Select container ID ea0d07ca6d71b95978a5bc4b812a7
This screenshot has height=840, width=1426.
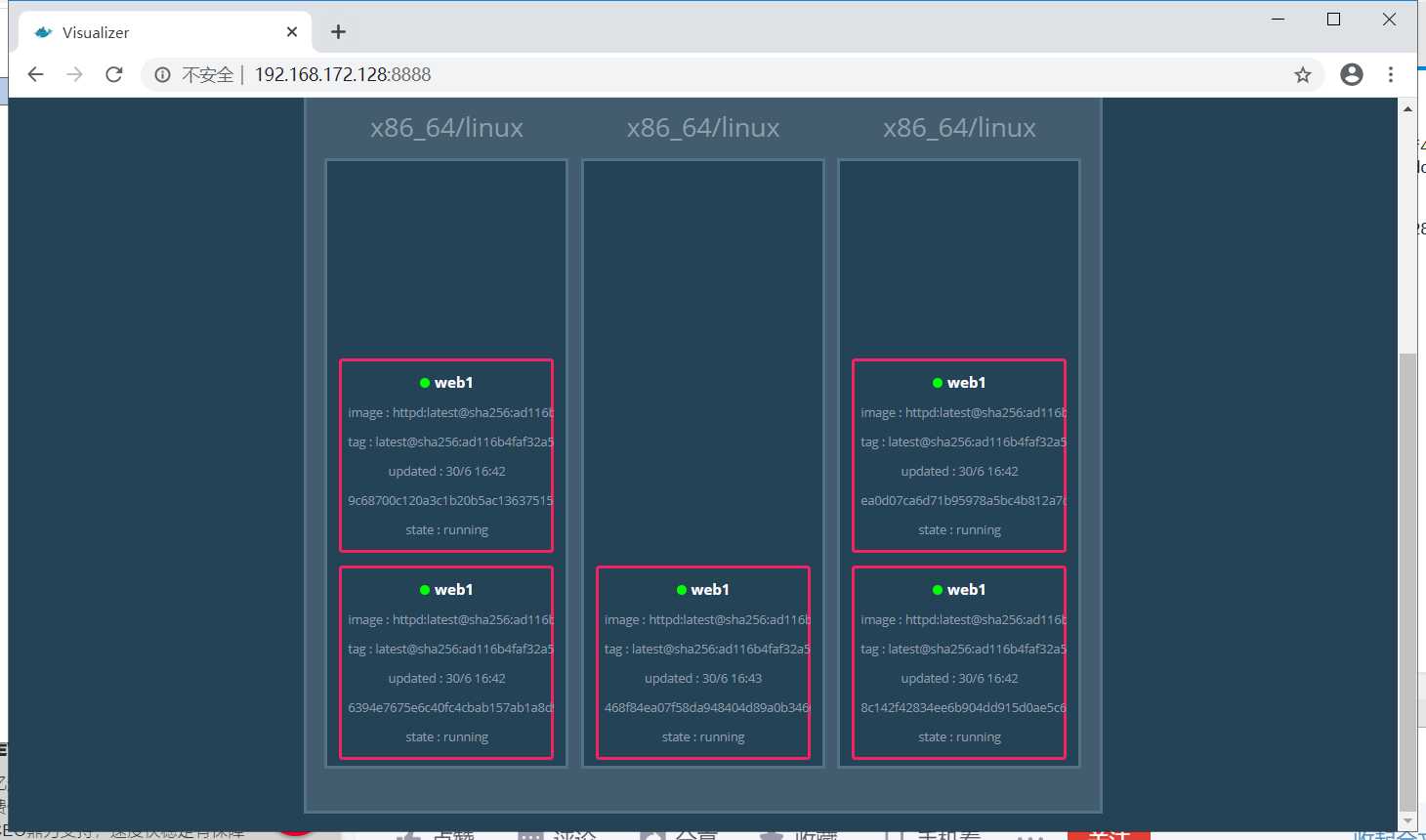tap(963, 500)
